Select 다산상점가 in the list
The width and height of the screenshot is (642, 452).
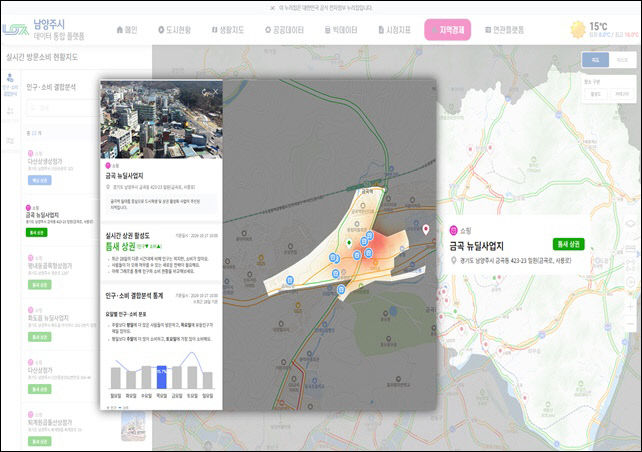(x=40, y=370)
